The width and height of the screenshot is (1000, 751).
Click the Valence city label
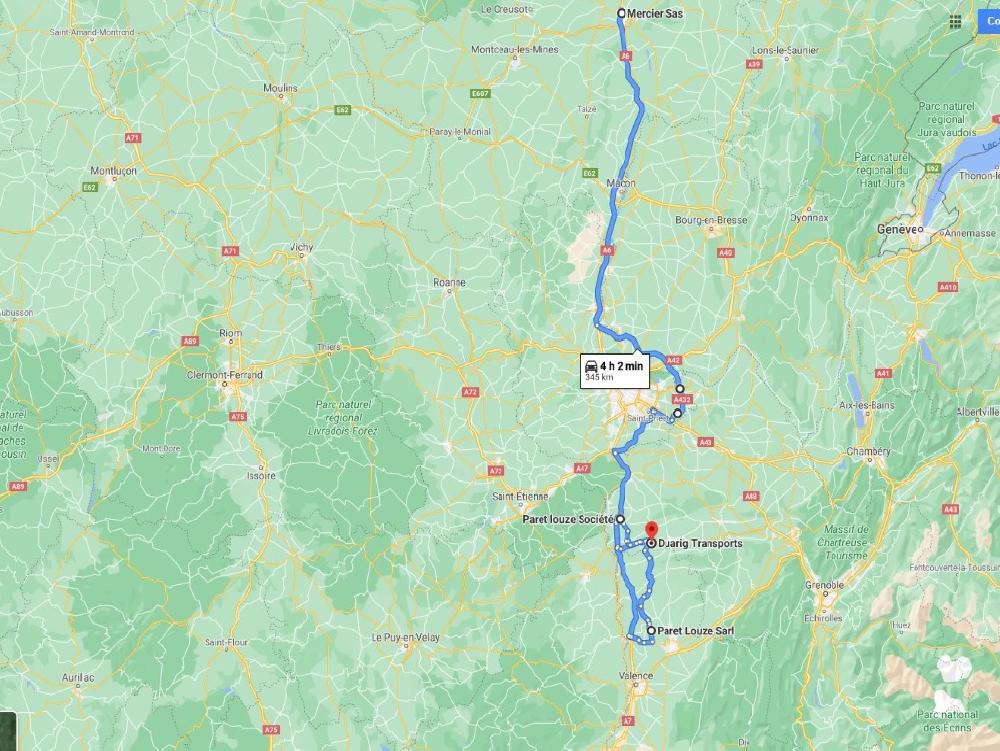[x=636, y=676]
